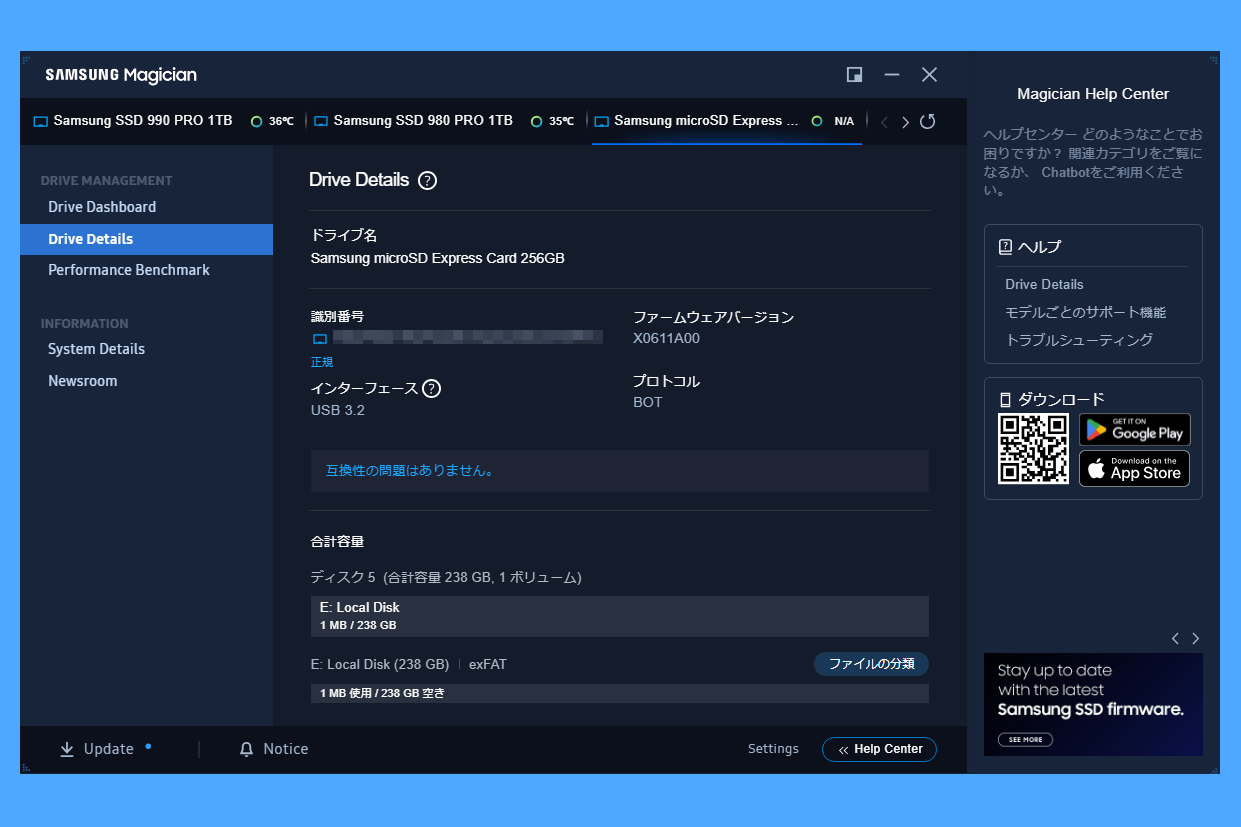Click the App Store download badge
The image size is (1241, 827).
tap(1134, 469)
